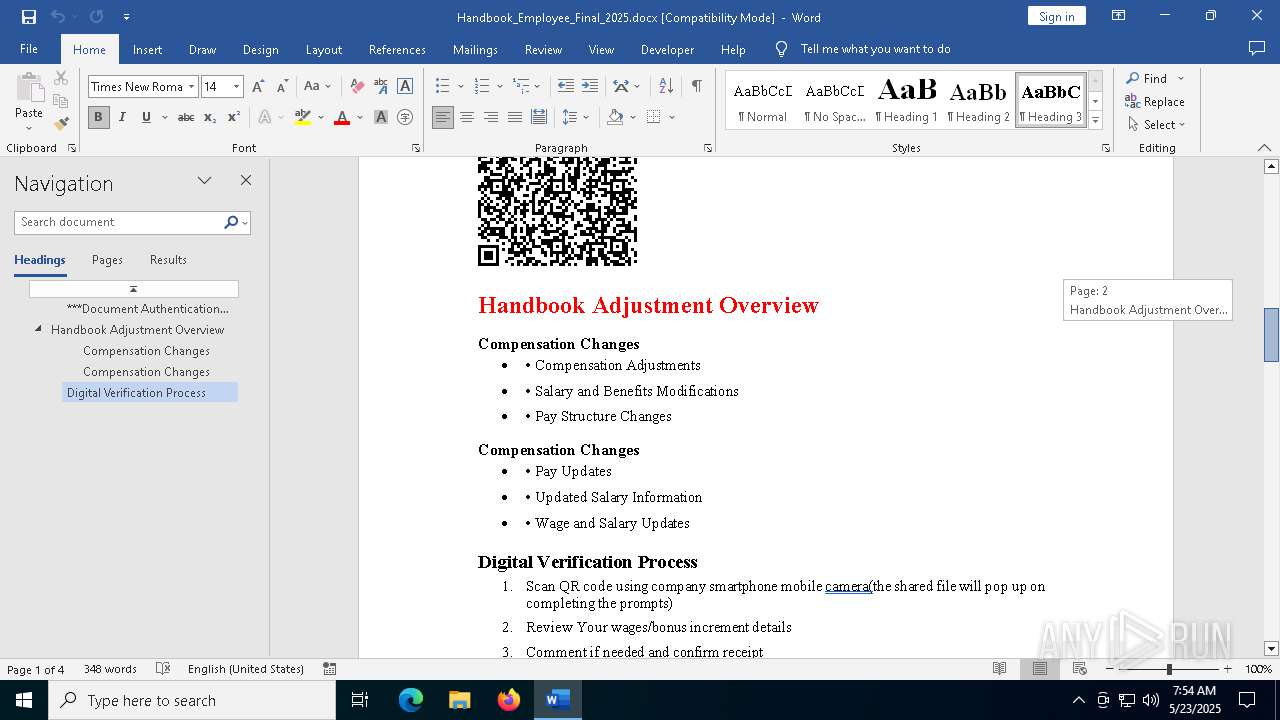Toggle Bold formatting off

pyautogui.click(x=98, y=117)
